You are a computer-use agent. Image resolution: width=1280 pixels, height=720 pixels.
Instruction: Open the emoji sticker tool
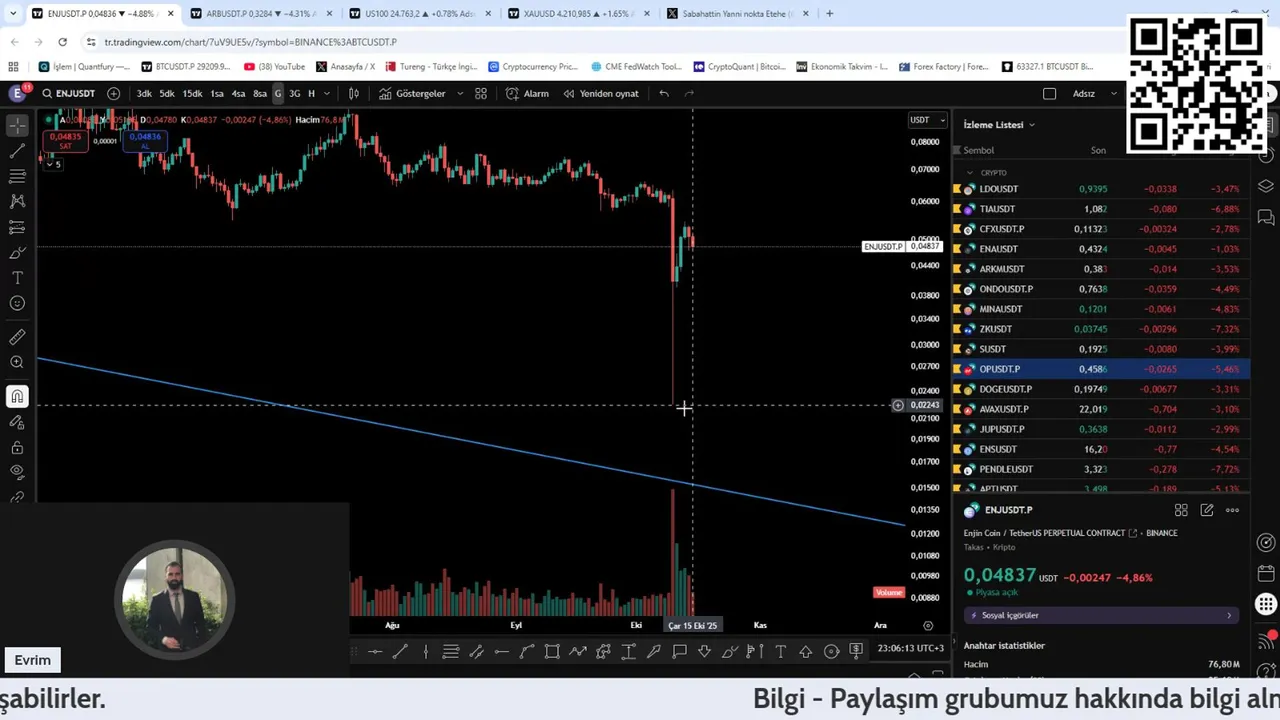point(17,304)
